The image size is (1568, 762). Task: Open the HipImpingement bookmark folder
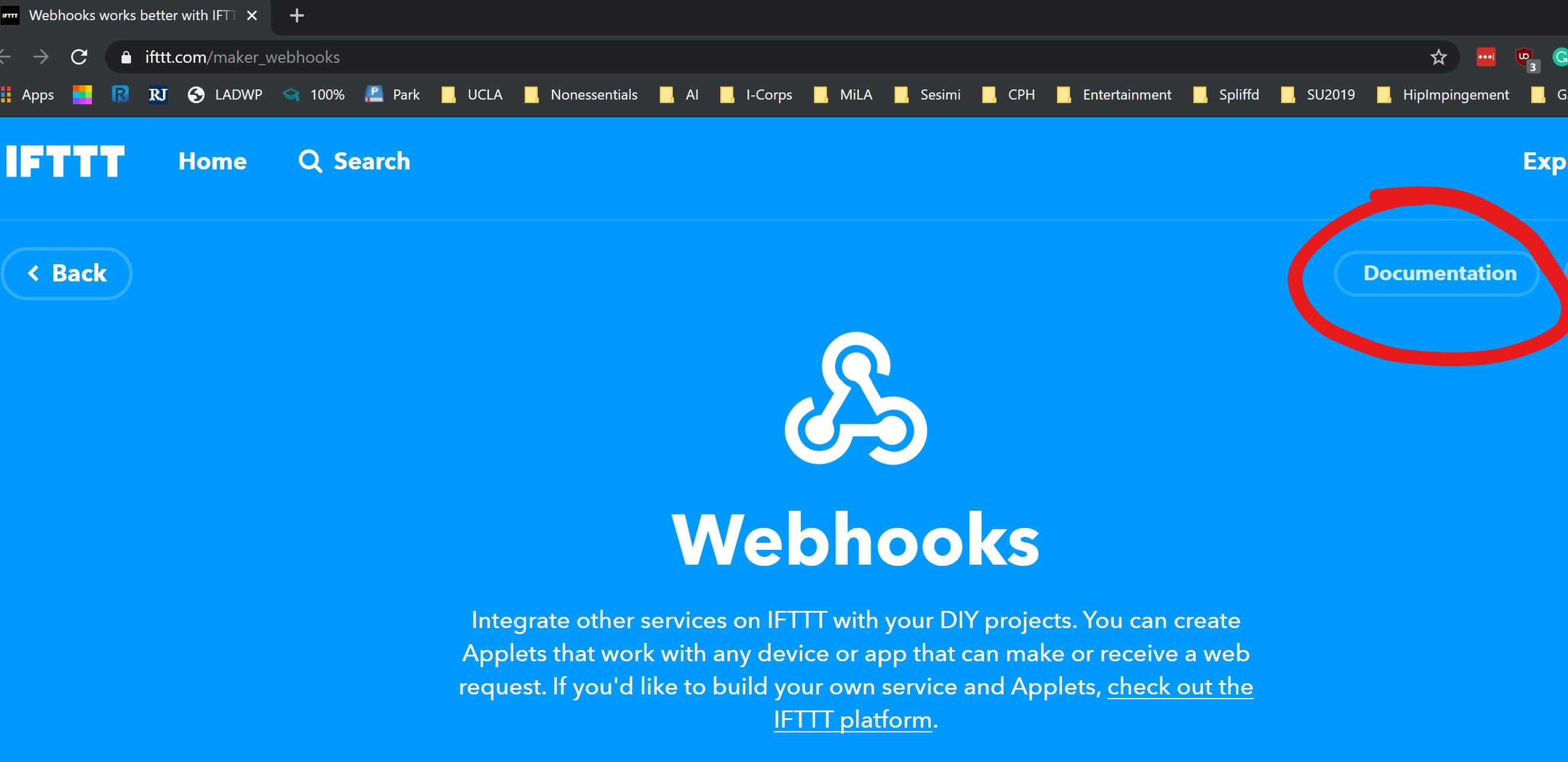point(1444,95)
